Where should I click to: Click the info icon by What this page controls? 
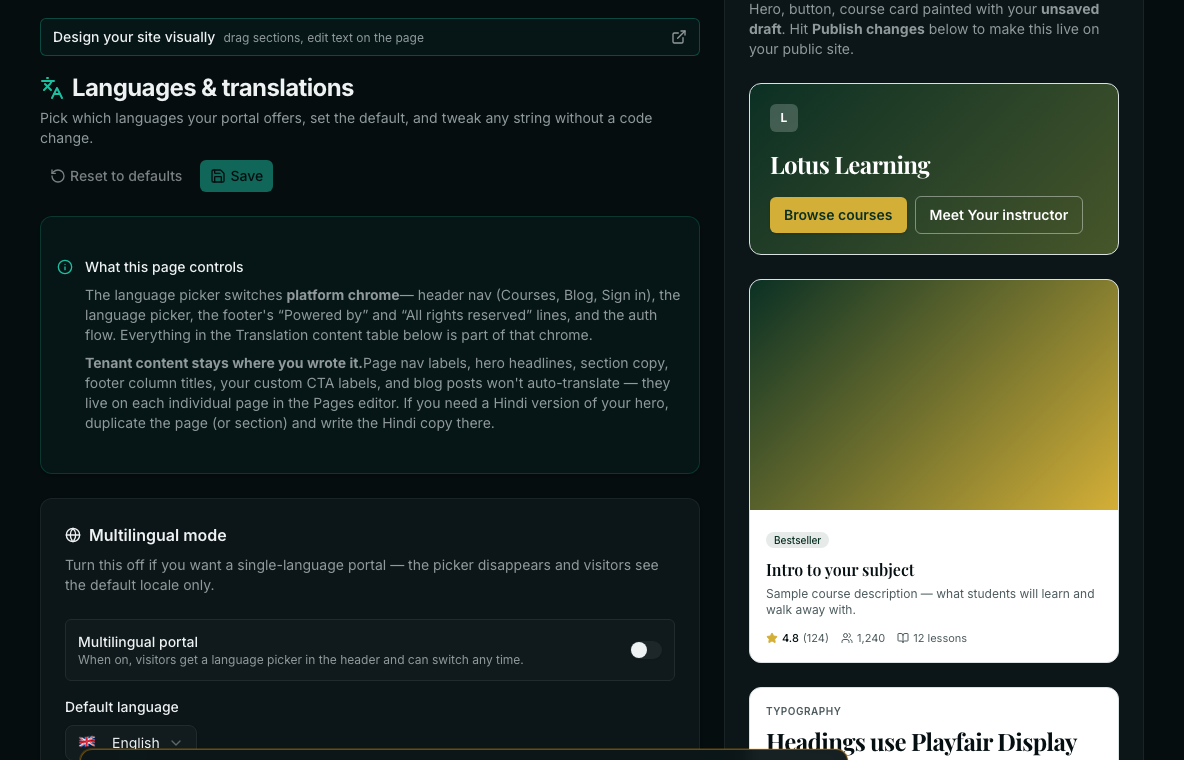point(65,267)
